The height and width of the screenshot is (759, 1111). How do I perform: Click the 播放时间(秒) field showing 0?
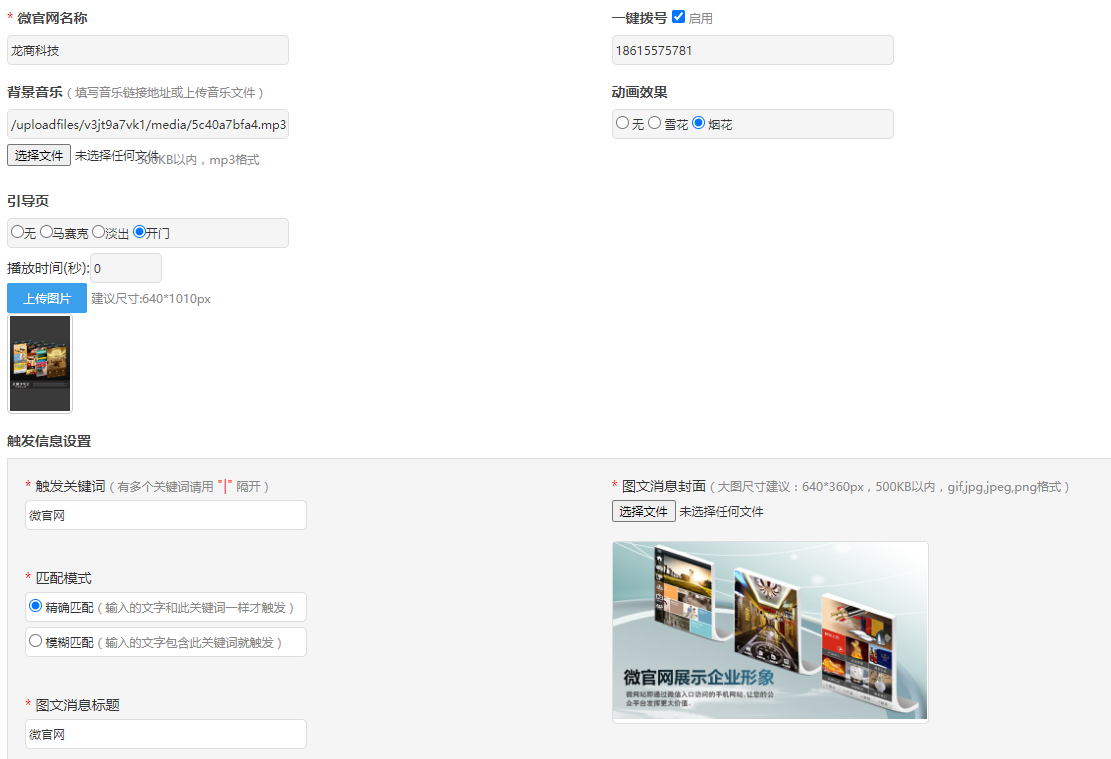(125, 267)
